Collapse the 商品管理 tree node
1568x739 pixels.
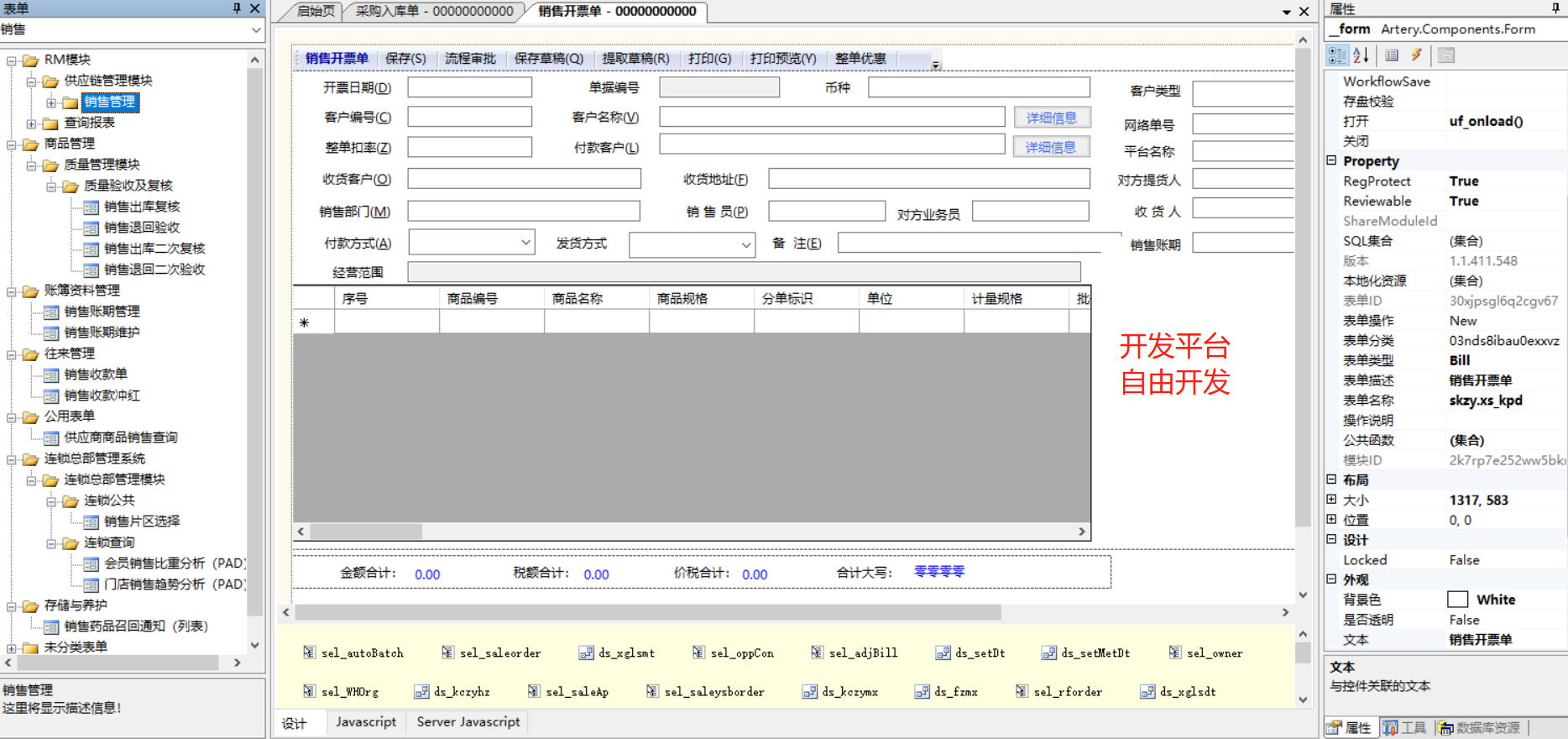tap(12, 144)
